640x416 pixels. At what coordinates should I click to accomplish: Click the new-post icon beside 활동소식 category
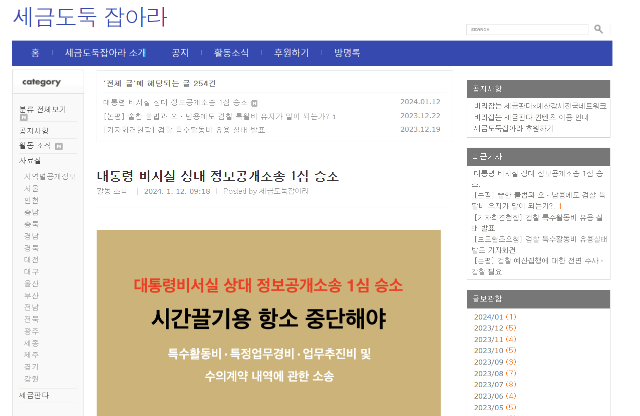pos(59,146)
